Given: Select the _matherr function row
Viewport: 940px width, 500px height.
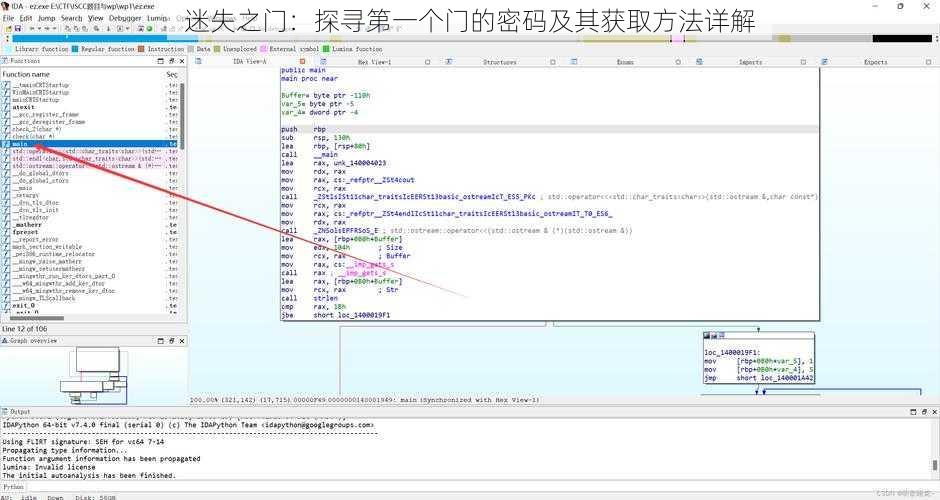Looking at the screenshot, I should (91, 225).
